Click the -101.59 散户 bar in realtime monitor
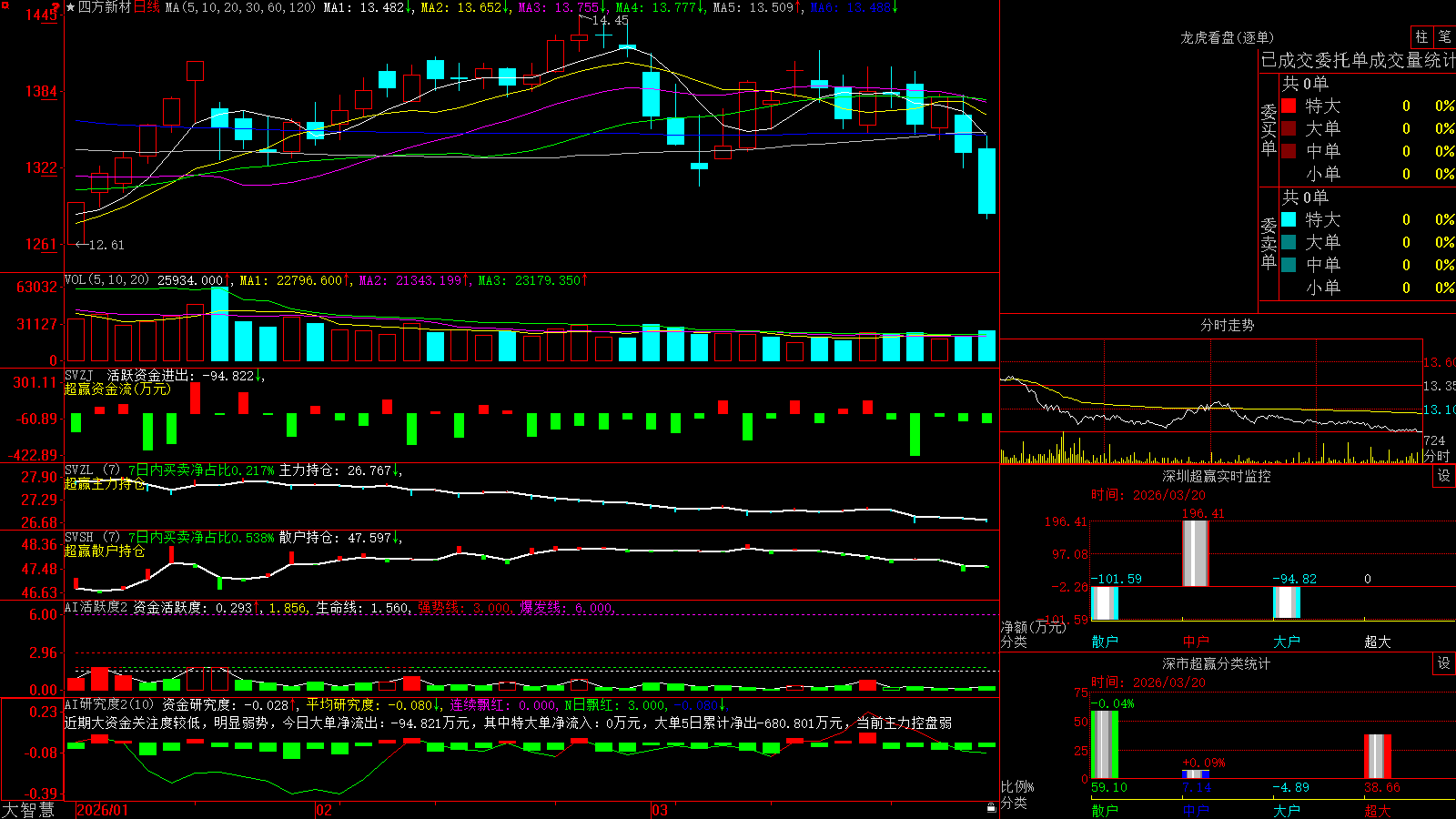The height and width of the screenshot is (819, 1456). click(x=1105, y=603)
